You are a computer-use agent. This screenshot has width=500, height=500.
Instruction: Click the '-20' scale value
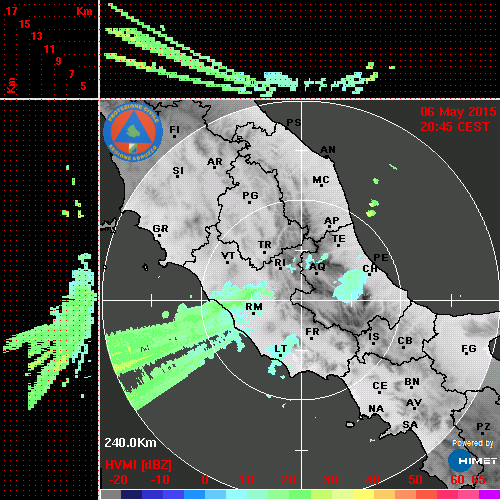[x=118, y=480]
